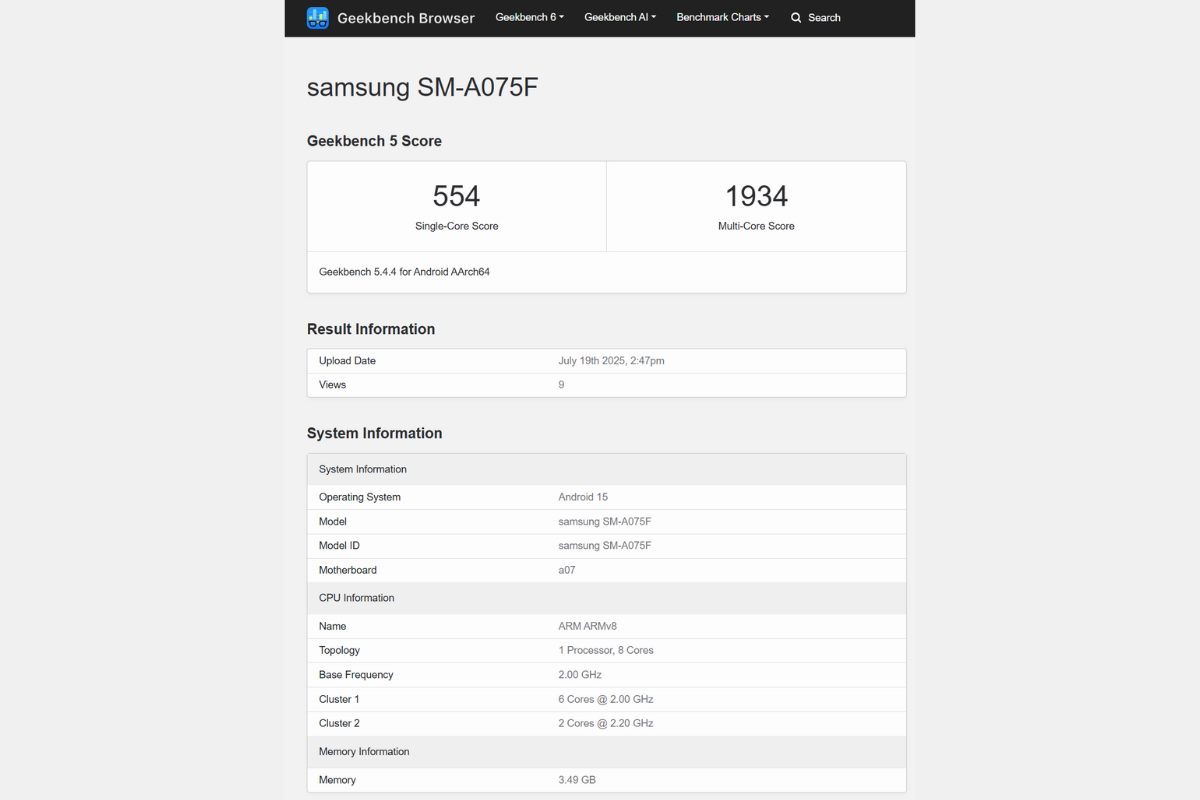
Task: Click the Cluster 1 label
Action: [339, 699]
